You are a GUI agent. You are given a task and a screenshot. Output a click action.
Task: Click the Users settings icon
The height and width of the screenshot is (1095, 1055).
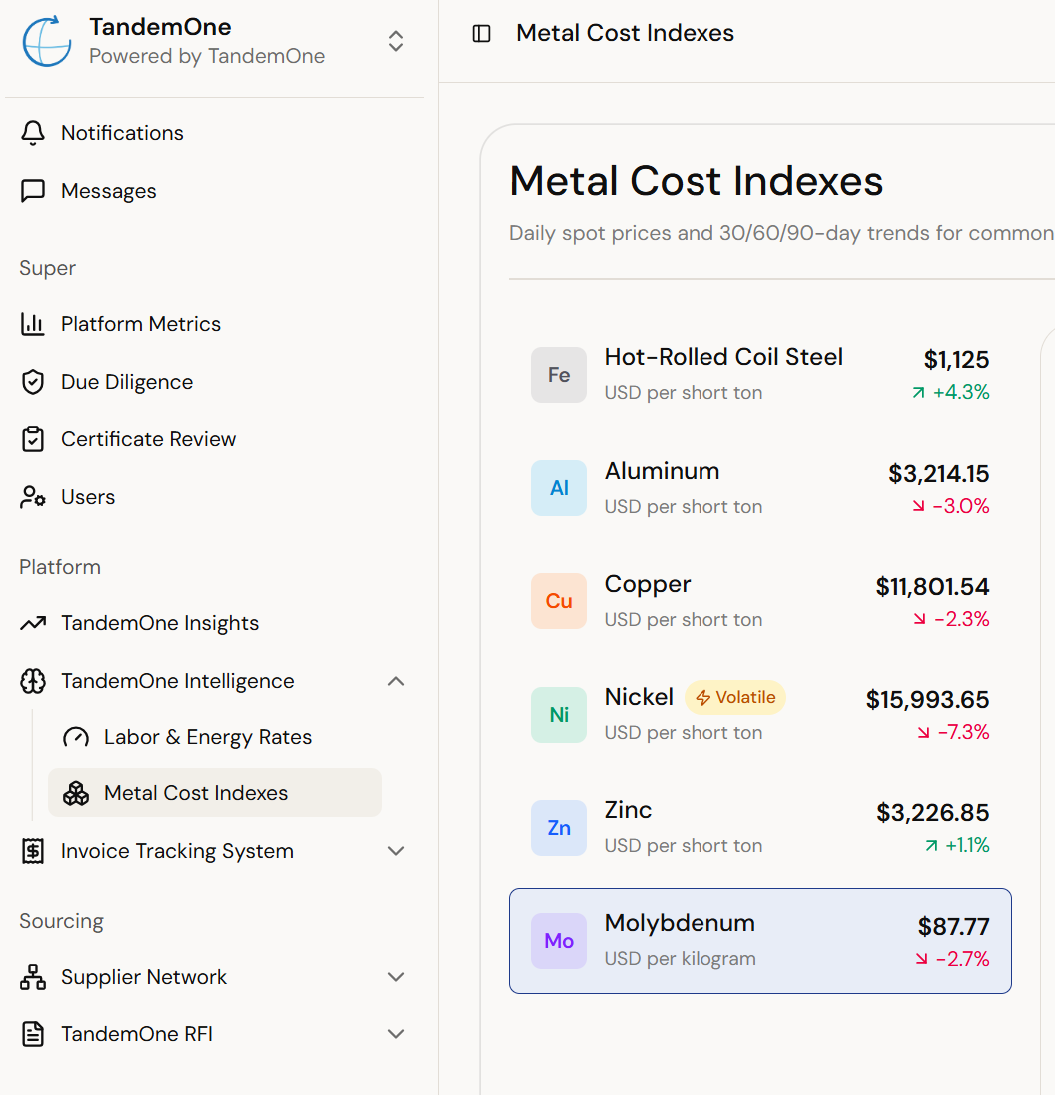[x=33, y=497]
